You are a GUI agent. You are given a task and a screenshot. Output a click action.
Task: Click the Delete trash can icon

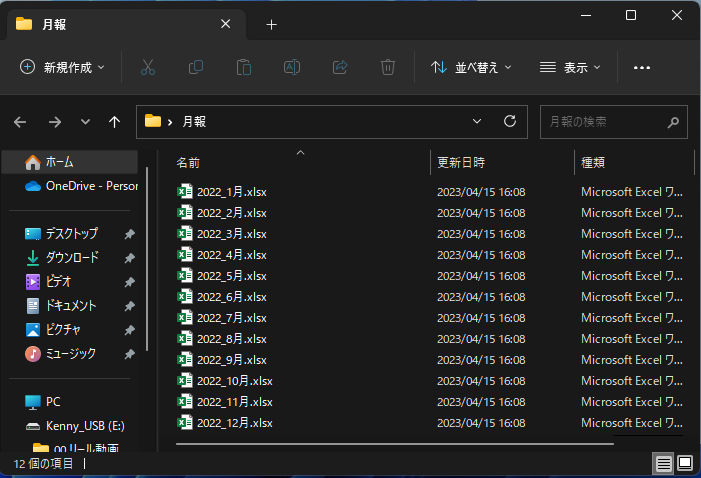[x=388, y=67]
